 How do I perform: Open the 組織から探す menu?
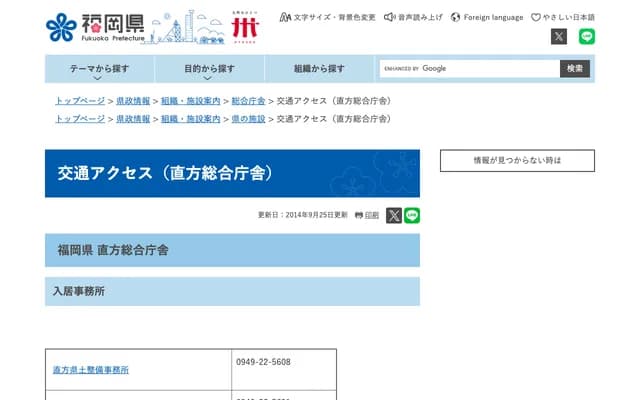(x=319, y=69)
